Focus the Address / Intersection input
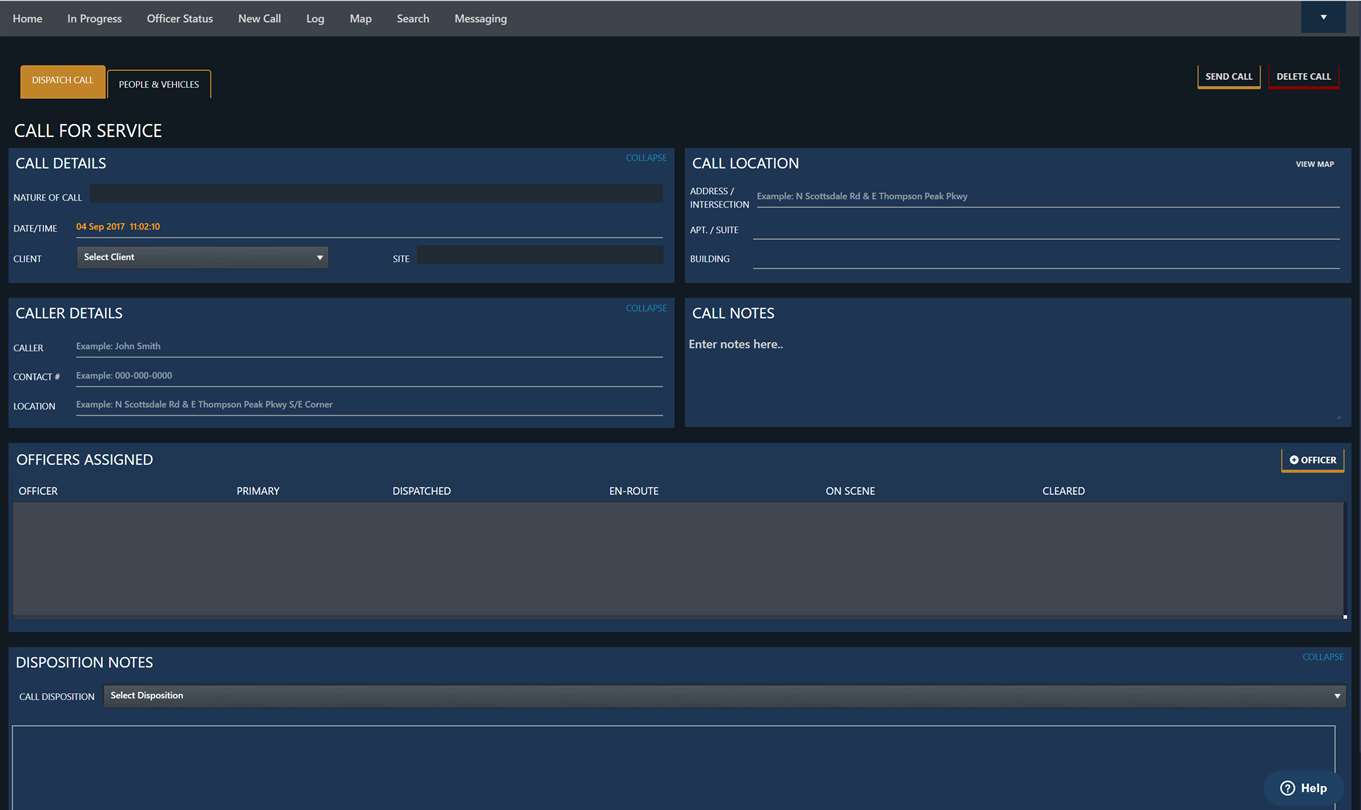This screenshot has width=1361, height=810. click(x=1046, y=197)
